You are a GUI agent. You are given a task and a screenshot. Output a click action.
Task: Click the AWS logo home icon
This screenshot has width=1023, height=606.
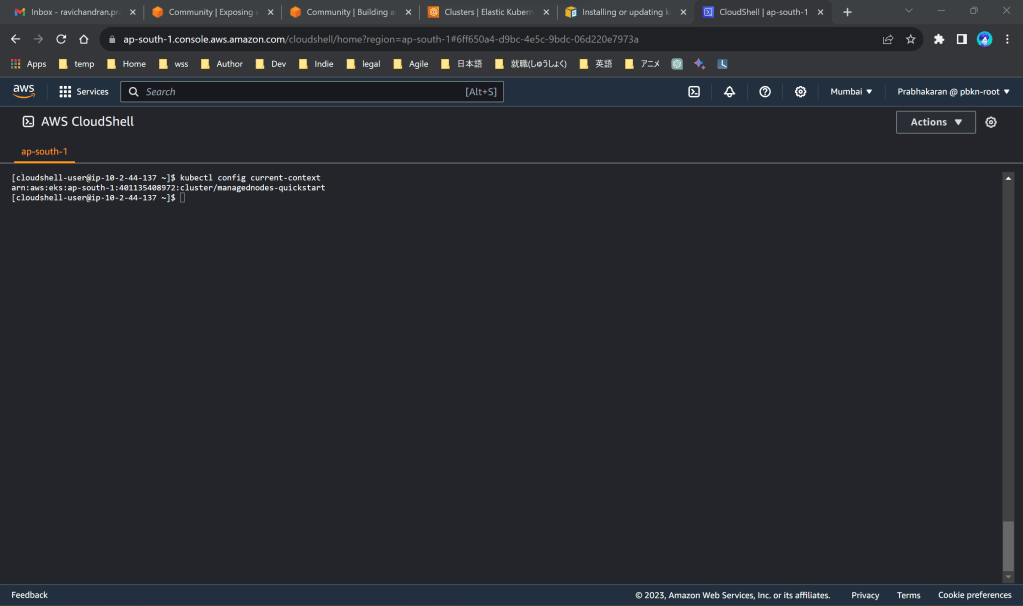(24, 91)
